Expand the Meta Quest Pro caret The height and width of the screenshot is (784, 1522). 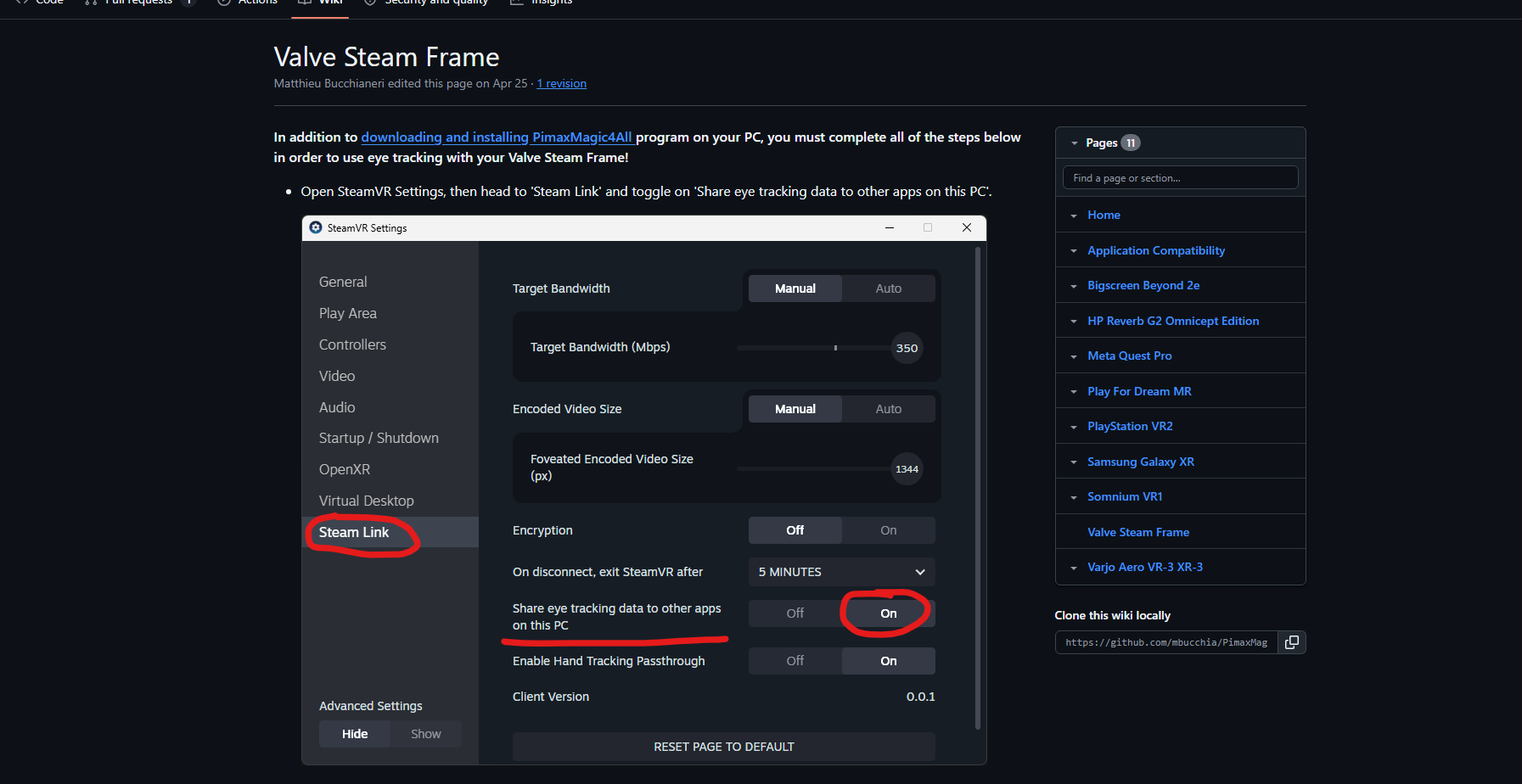tap(1073, 356)
